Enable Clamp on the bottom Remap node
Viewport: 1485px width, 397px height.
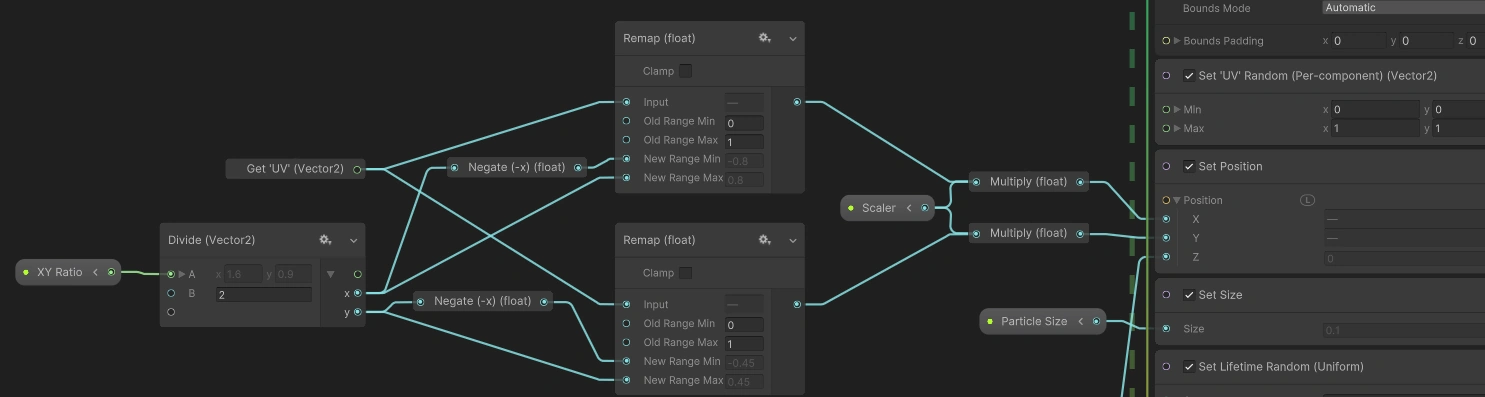point(685,273)
